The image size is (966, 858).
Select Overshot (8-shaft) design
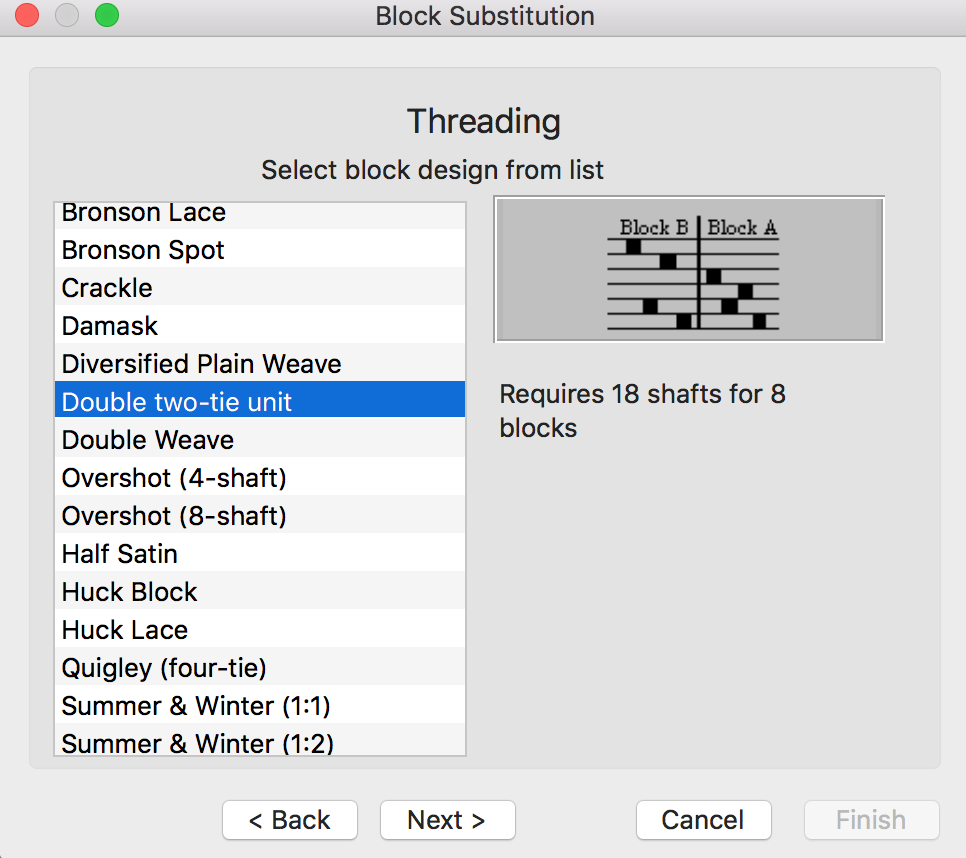174,516
